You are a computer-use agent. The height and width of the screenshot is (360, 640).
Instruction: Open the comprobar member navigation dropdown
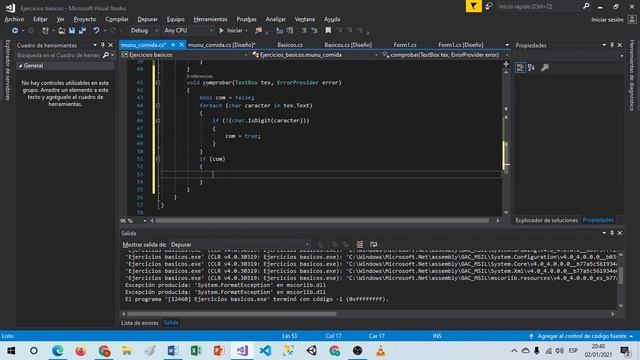(x=445, y=55)
